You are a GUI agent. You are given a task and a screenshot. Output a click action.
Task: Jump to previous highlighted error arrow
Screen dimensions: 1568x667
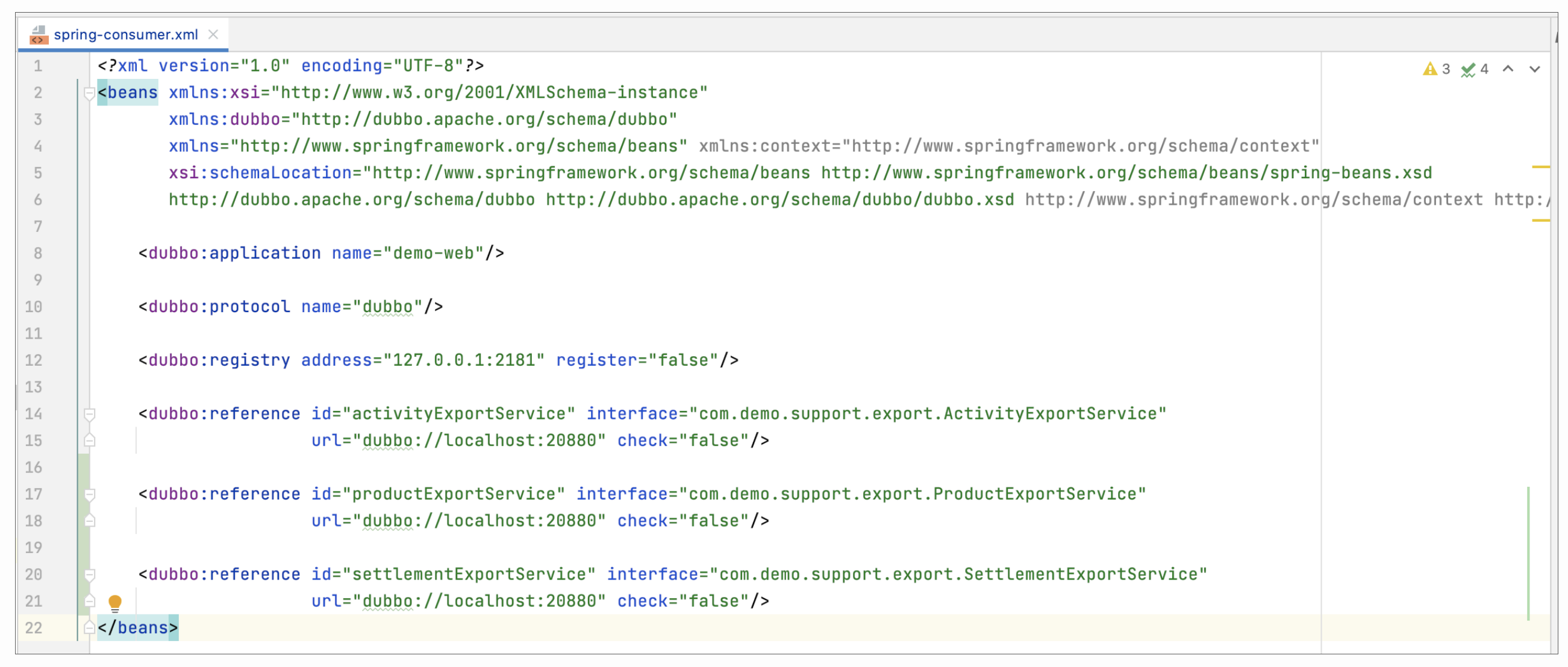click(1508, 69)
